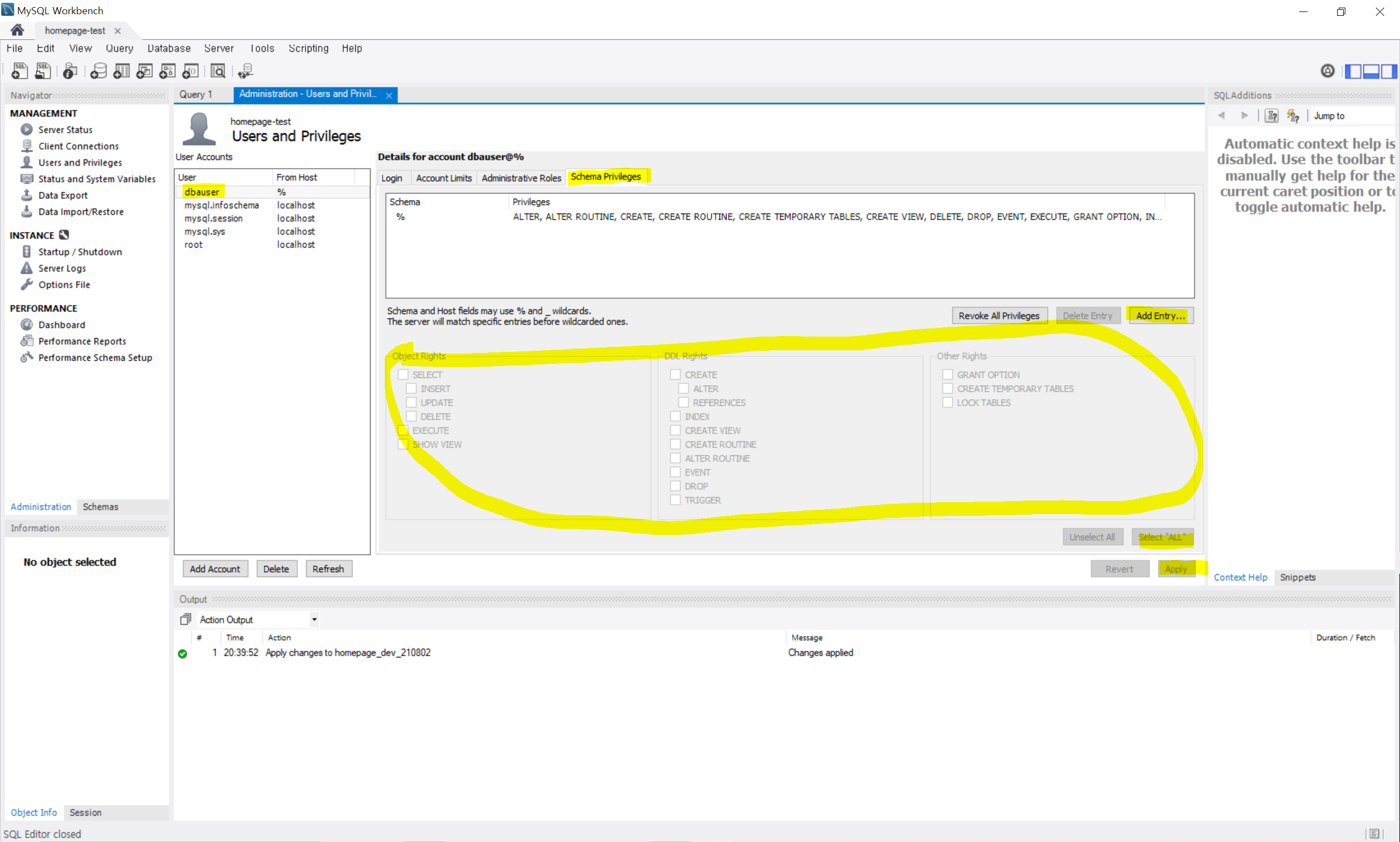Open SQL script file icon
Image resolution: width=1400 pixels, height=842 pixels.
43,71
